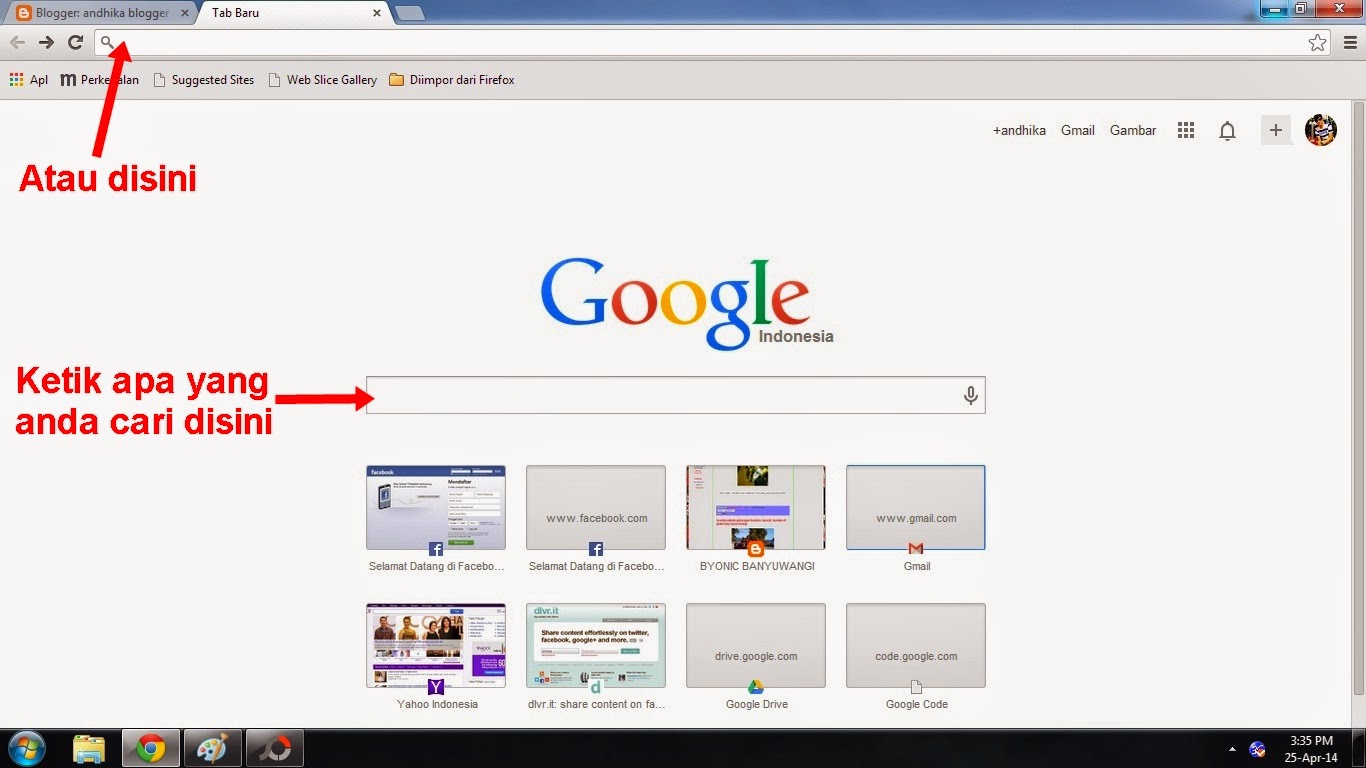Reload the current page
Image resolution: width=1366 pixels, height=768 pixels.
pyautogui.click(x=75, y=42)
